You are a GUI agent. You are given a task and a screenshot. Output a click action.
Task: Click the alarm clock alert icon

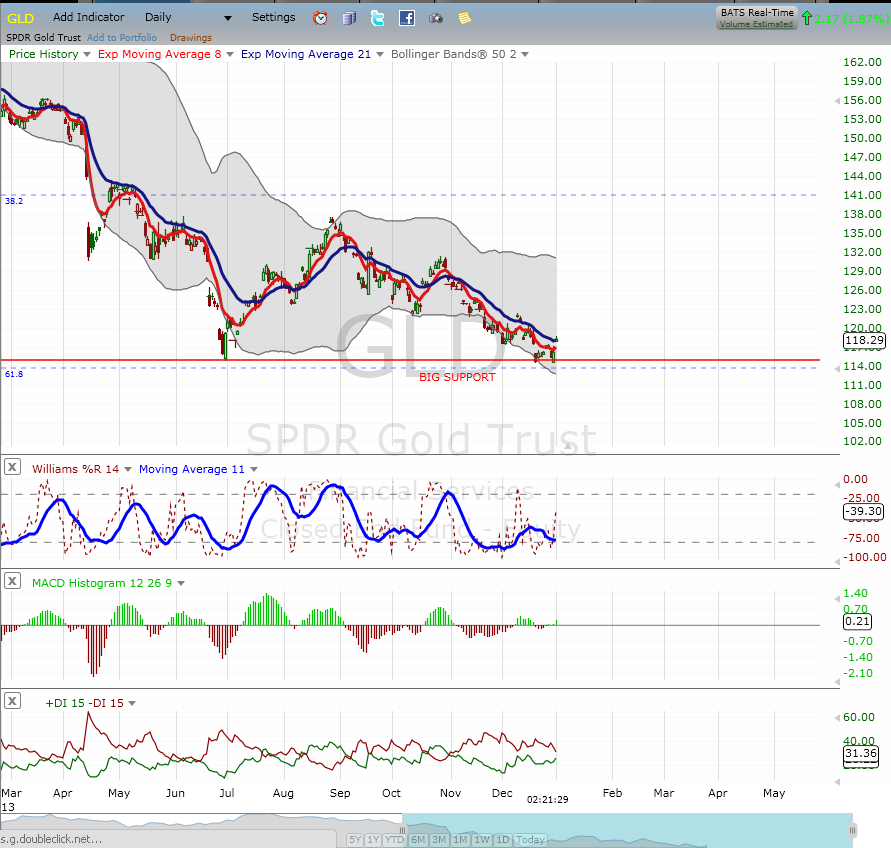[320, 18]
